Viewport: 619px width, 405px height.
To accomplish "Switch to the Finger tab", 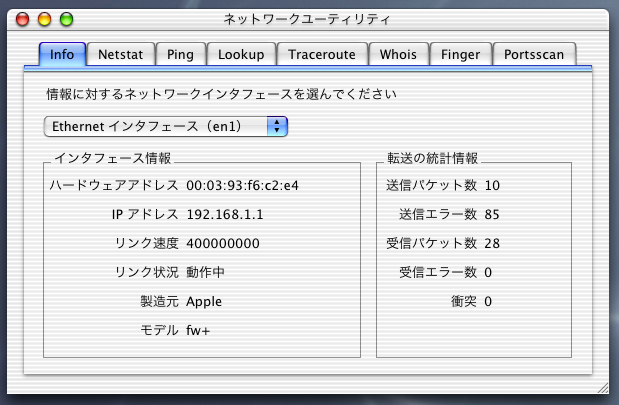I will 461,54.
